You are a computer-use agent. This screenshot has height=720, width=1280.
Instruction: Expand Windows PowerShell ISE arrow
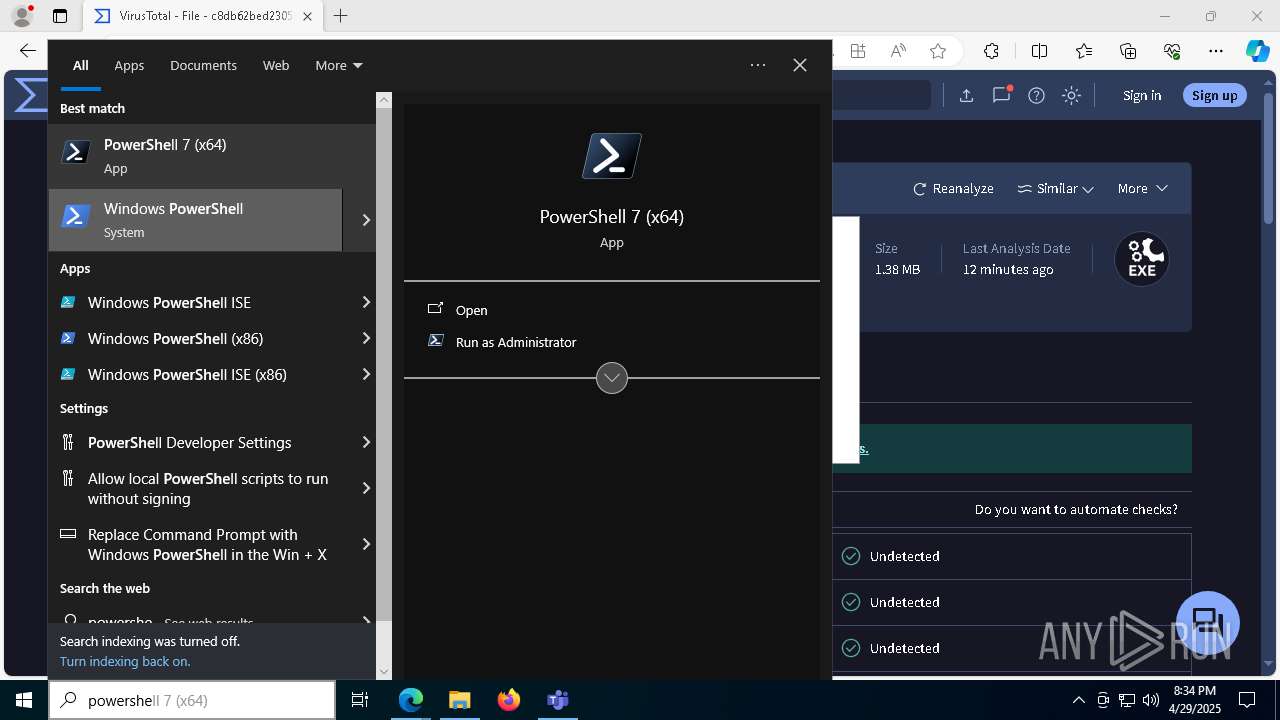point(366,302)
